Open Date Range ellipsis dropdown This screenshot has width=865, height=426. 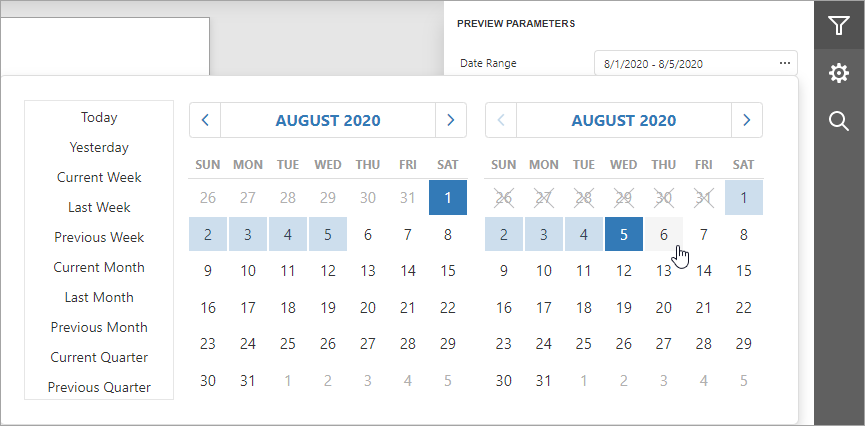point(784,64)
